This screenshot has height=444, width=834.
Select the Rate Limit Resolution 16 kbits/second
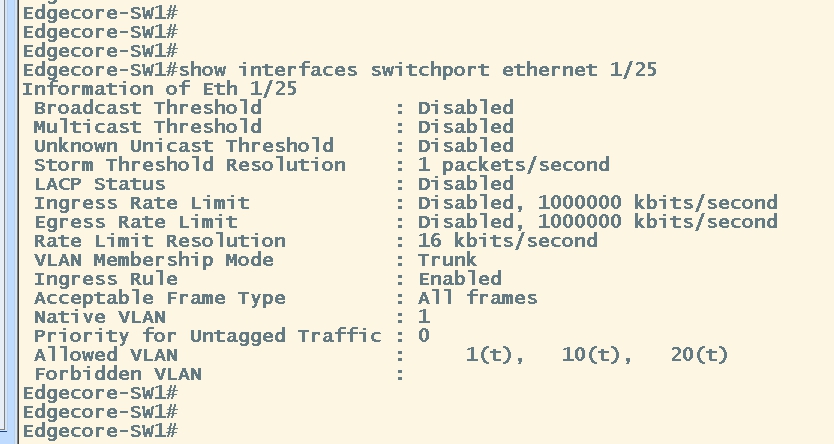click(x=507, y=241)
